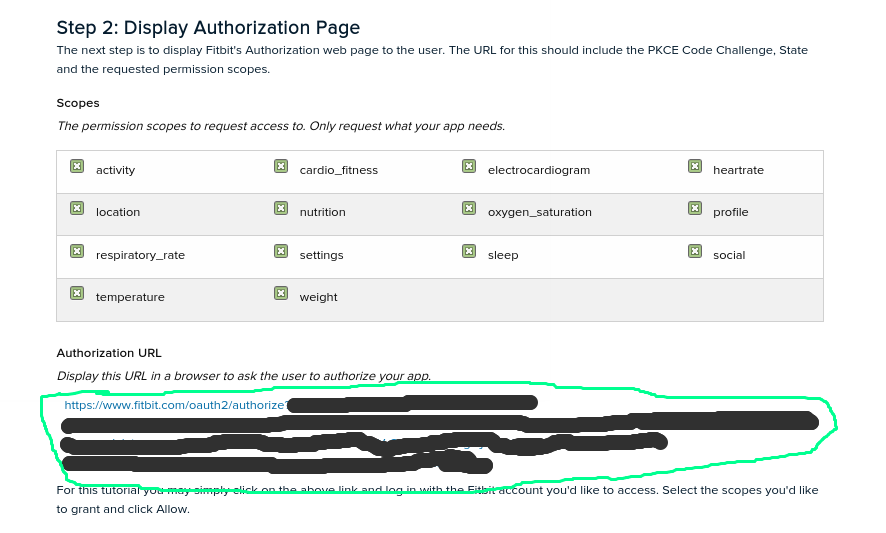
Task: Disable the oxygen_saturation scope checkbox
Action: (469, 208)
